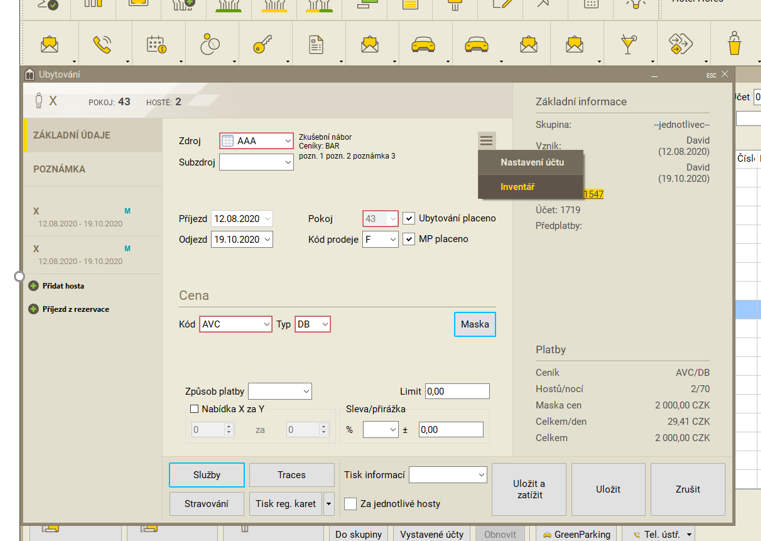Choose Nastavení účtu in the popup menu
The height and width of the screenshot is (541, 761).
[x=532, y=162]
